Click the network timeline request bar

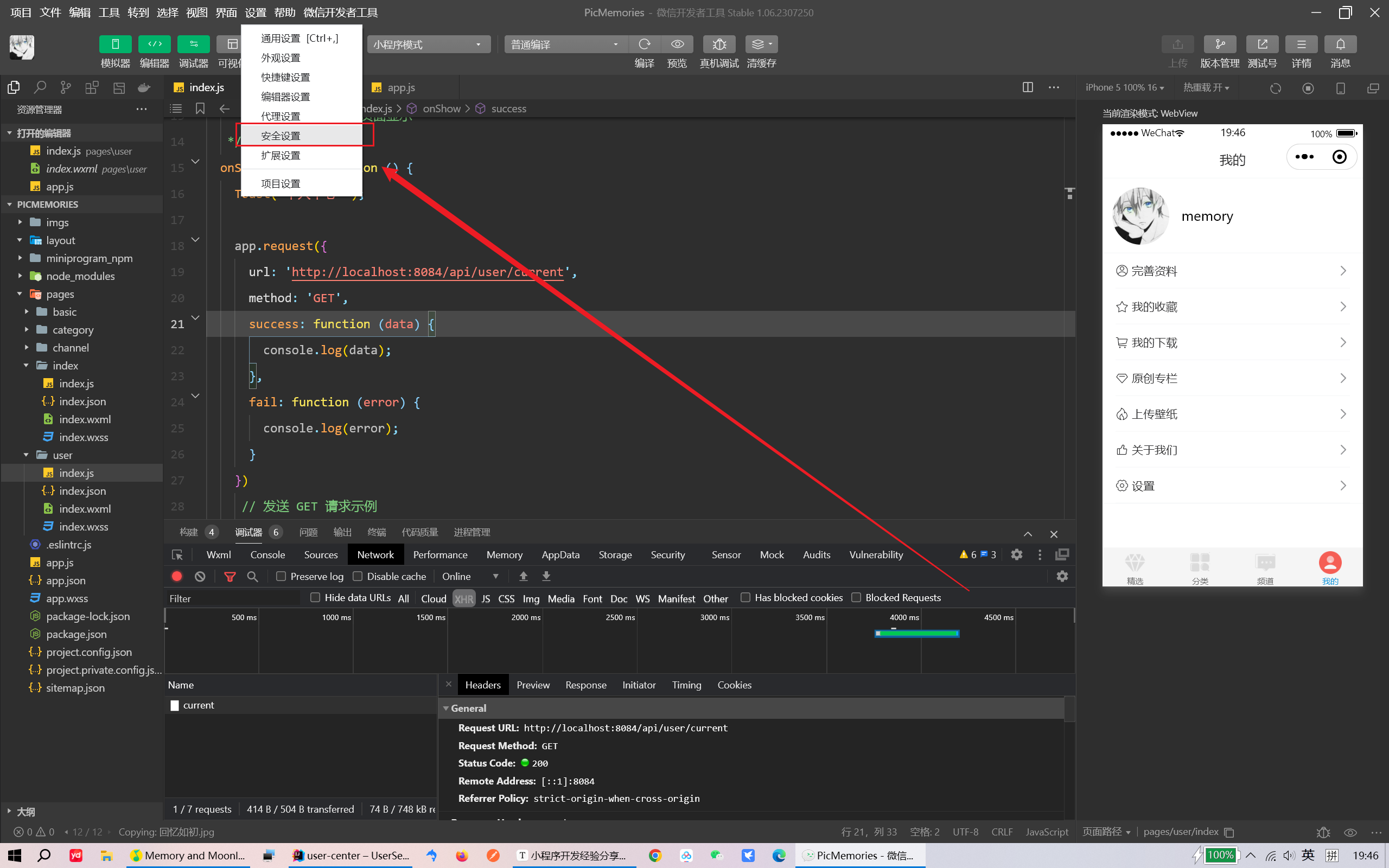[916, 633]
